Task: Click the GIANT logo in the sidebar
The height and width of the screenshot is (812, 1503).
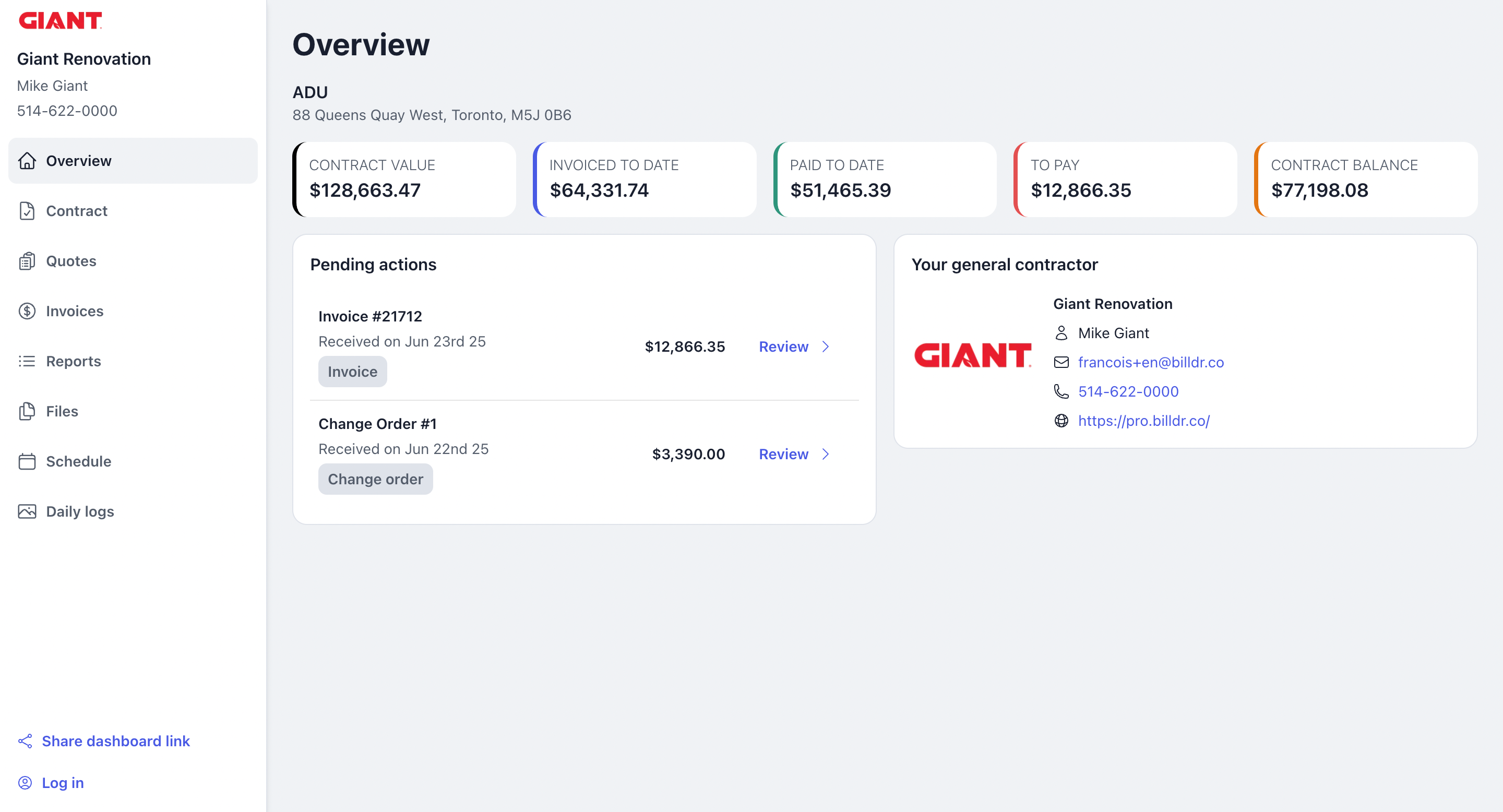Action: click(x=60, y=20)
